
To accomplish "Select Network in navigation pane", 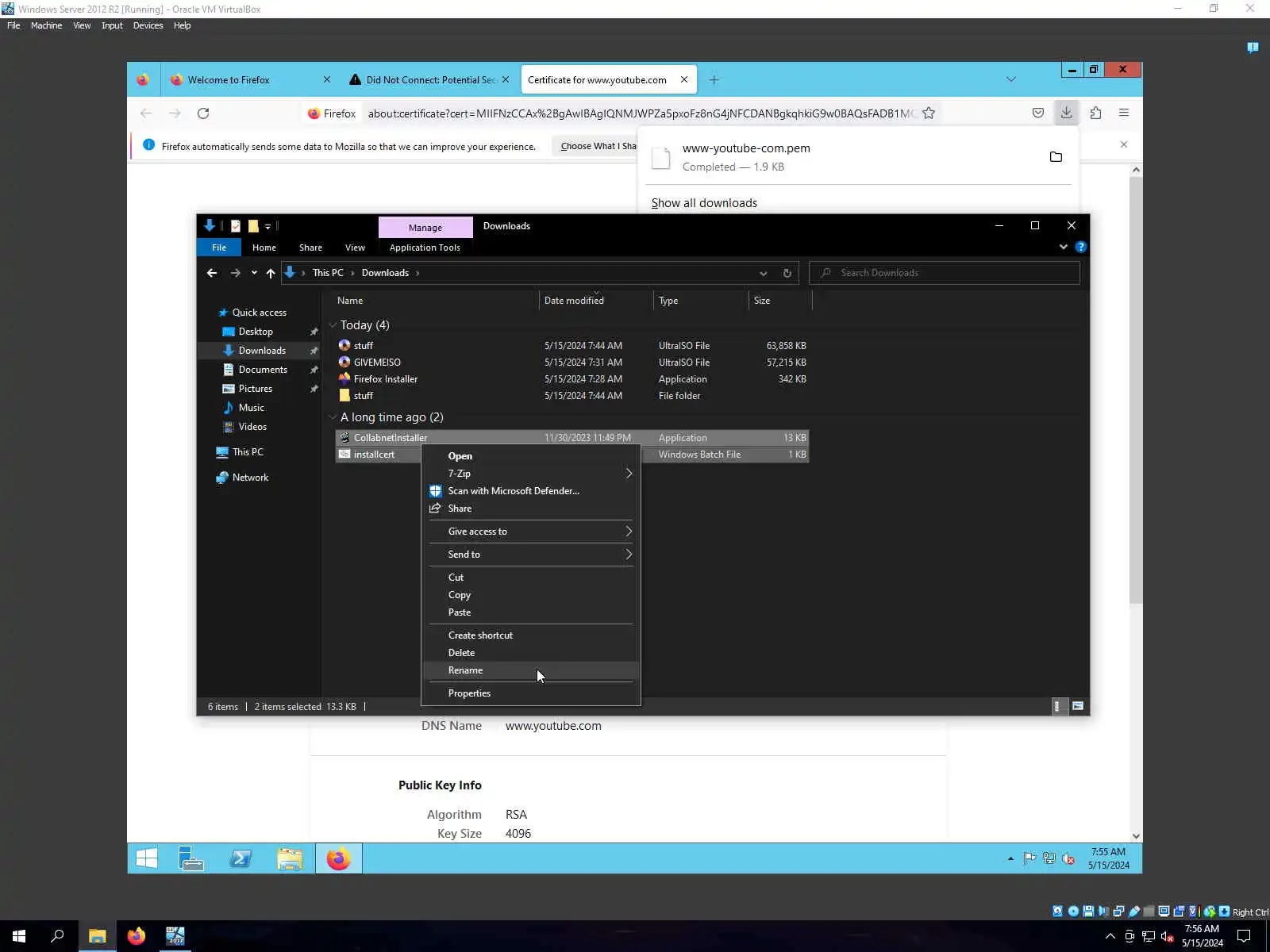I will (x=250, y=478).
